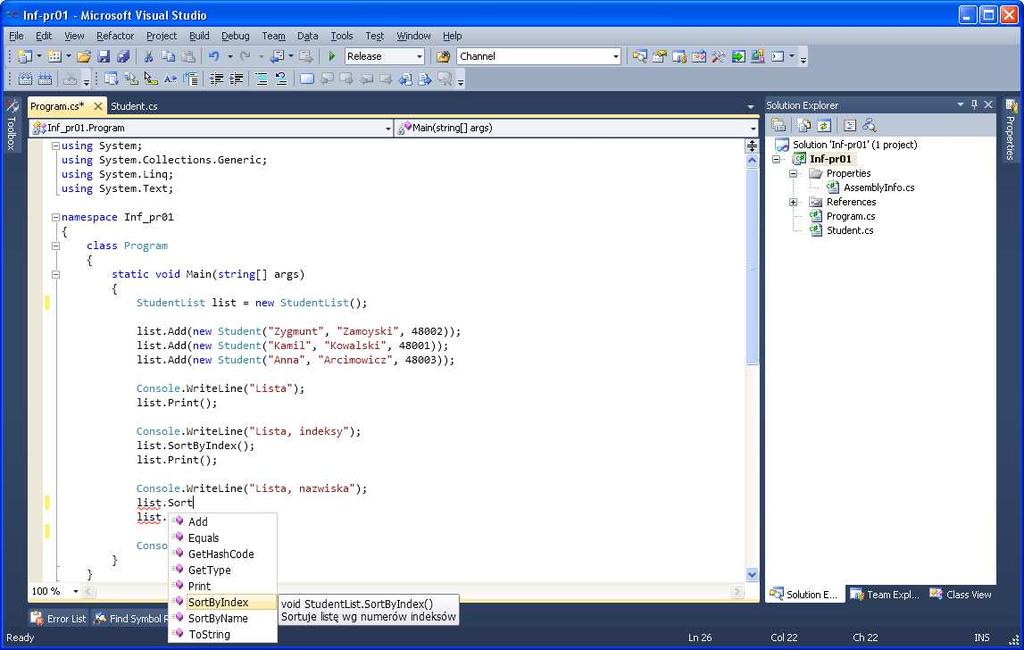
Task: Switch to the Student.cs tab
Action: click(x=134, y=106)
